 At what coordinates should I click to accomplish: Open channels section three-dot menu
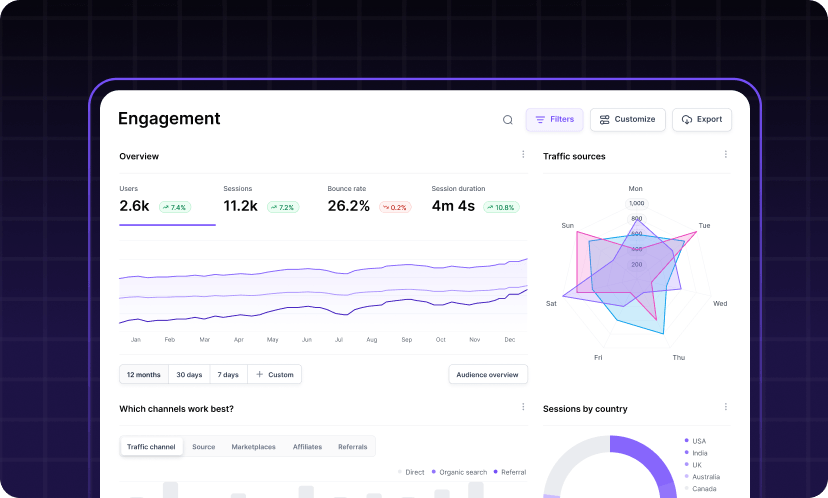(523, 407)
